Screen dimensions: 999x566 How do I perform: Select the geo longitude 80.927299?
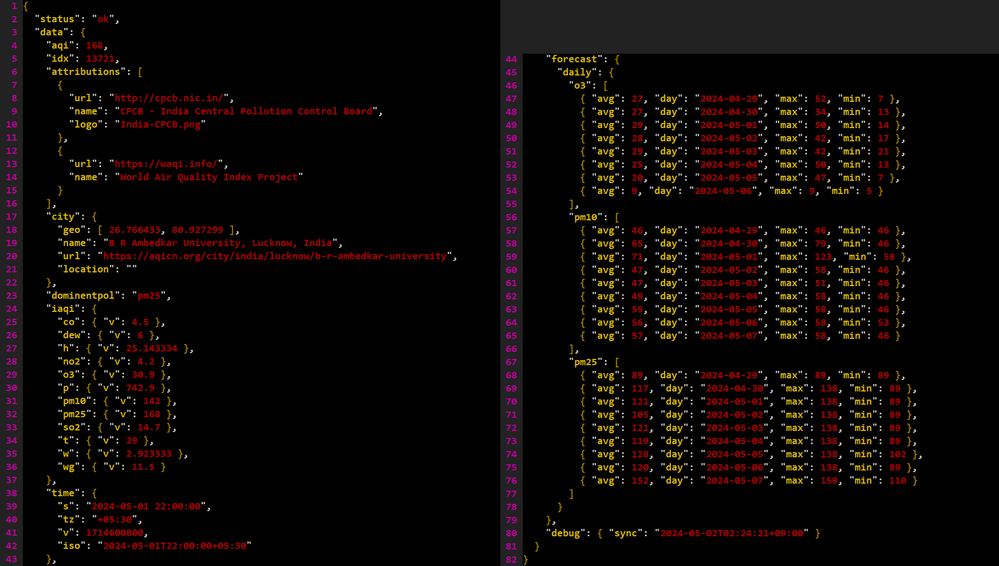coord(198,230)
